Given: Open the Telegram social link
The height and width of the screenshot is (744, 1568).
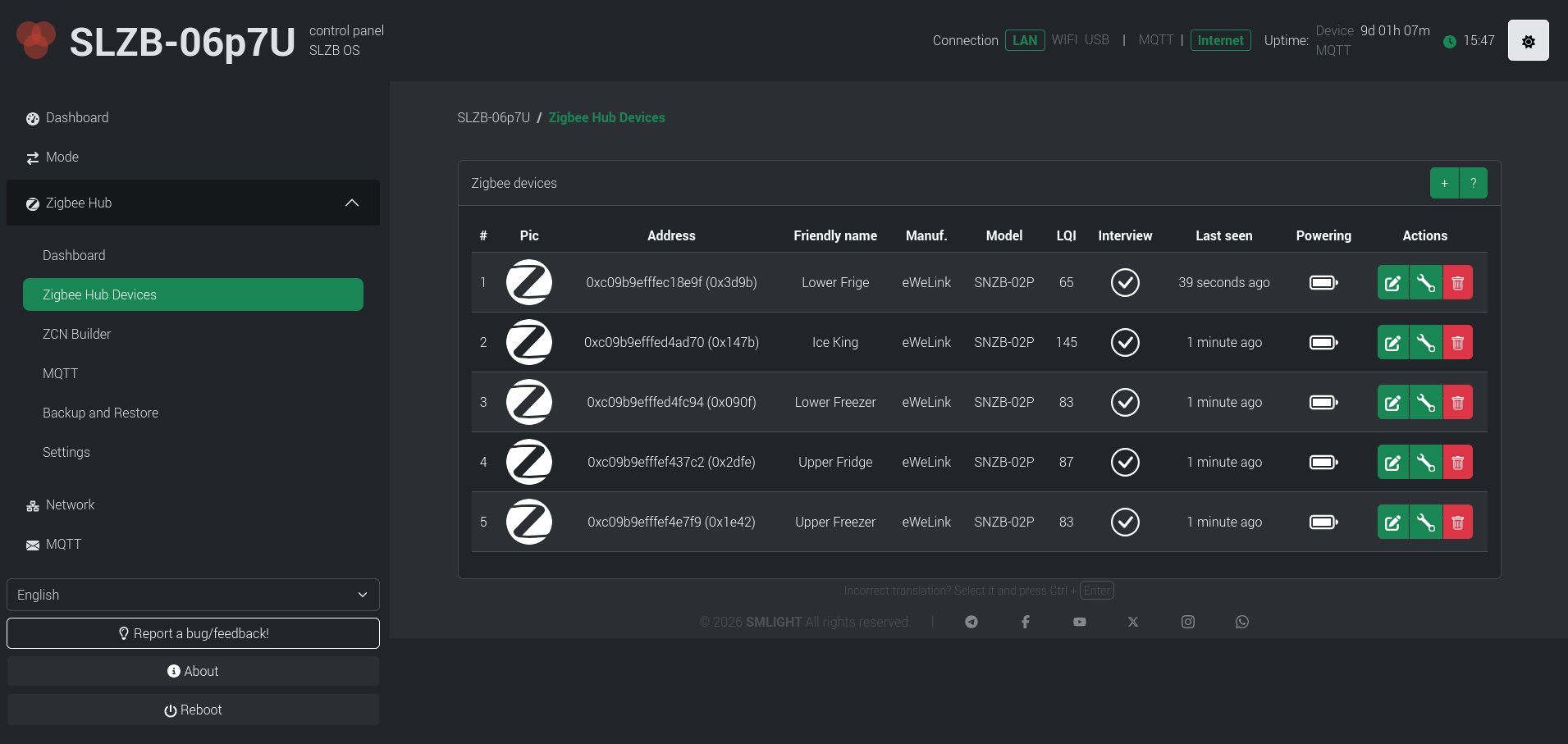Looking at the screenshot, I should (x=971, y=622).
